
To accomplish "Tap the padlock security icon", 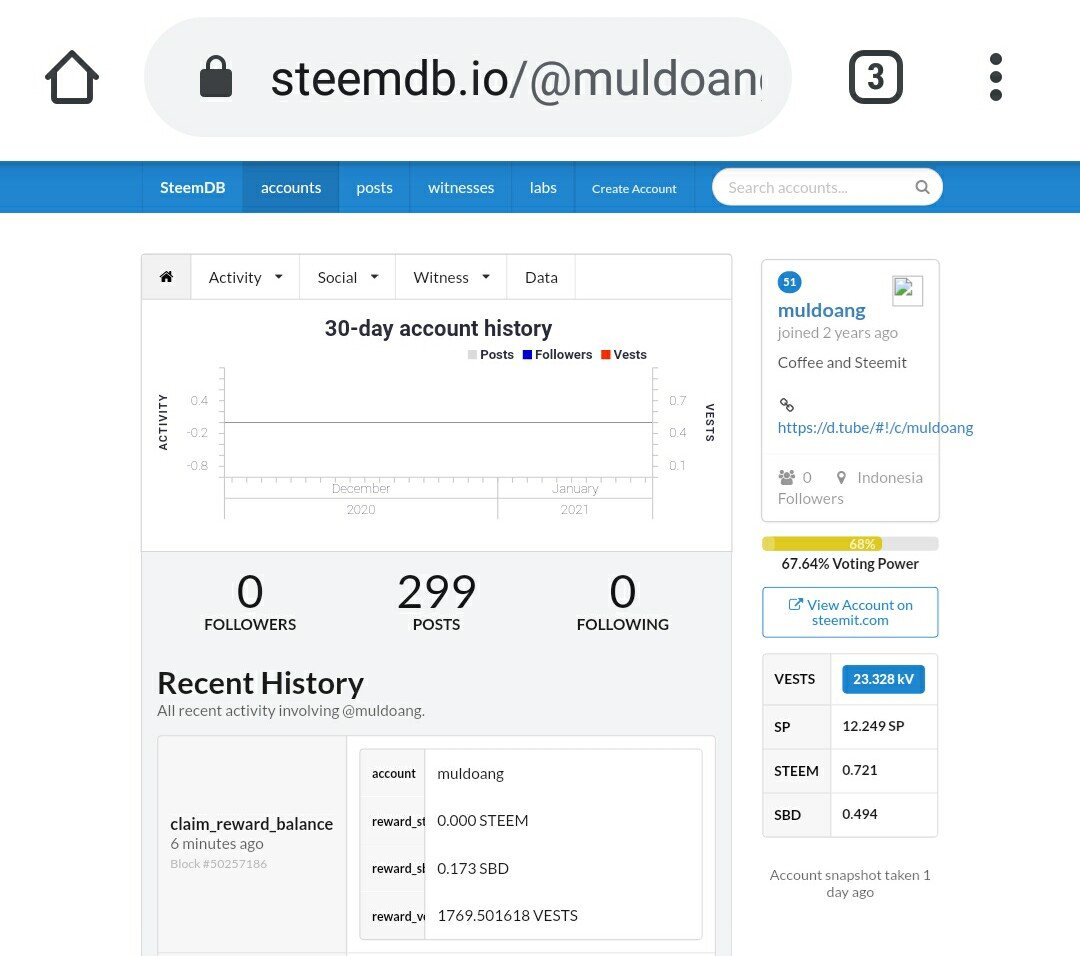I will click(x=216, y=76).
